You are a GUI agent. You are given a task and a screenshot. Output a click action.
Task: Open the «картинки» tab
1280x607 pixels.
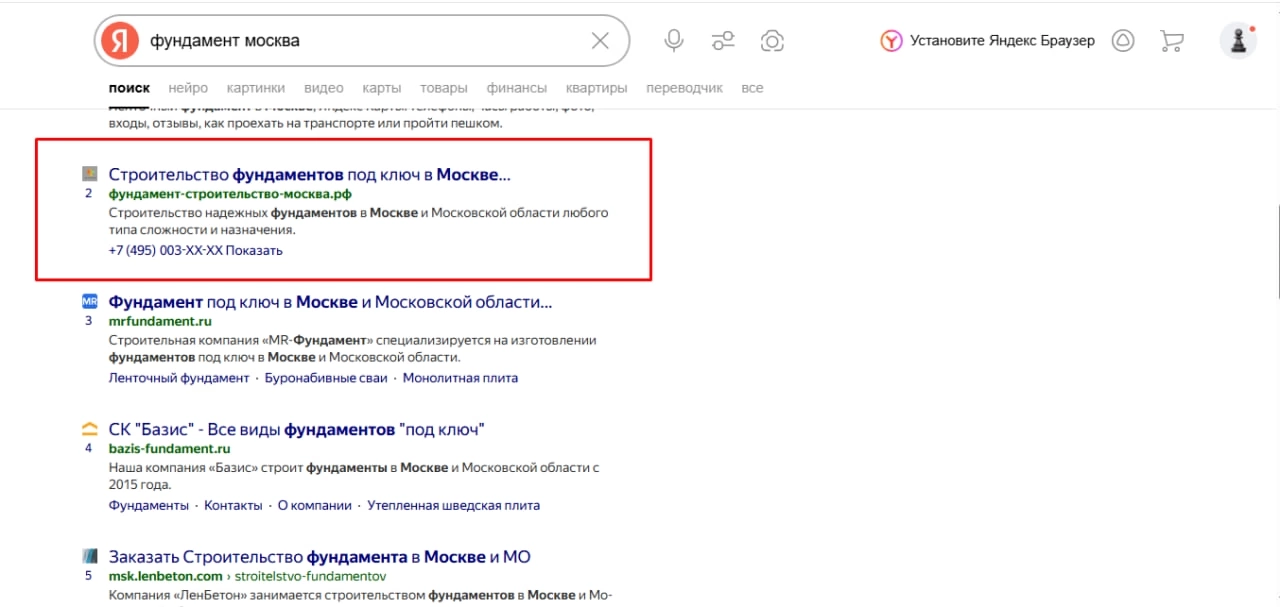click(256, 88)
